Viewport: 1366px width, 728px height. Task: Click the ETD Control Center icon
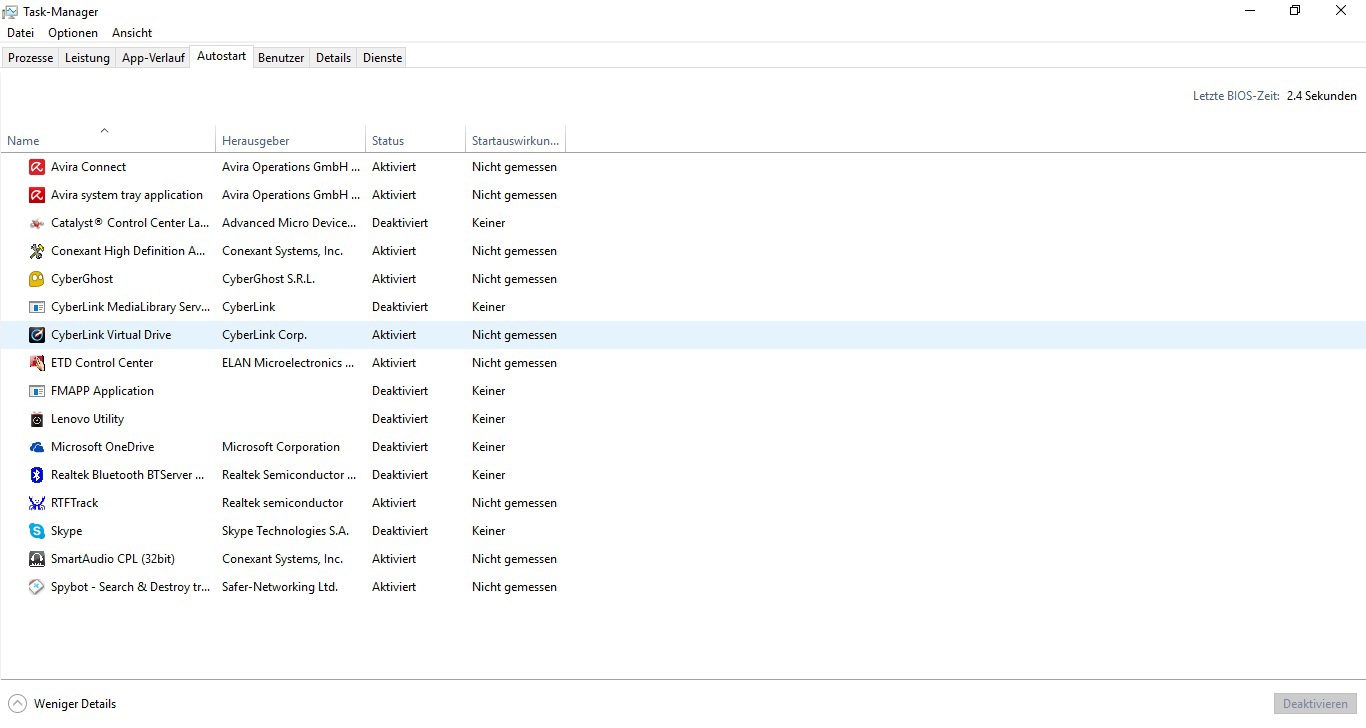click(x=37, y=363)
